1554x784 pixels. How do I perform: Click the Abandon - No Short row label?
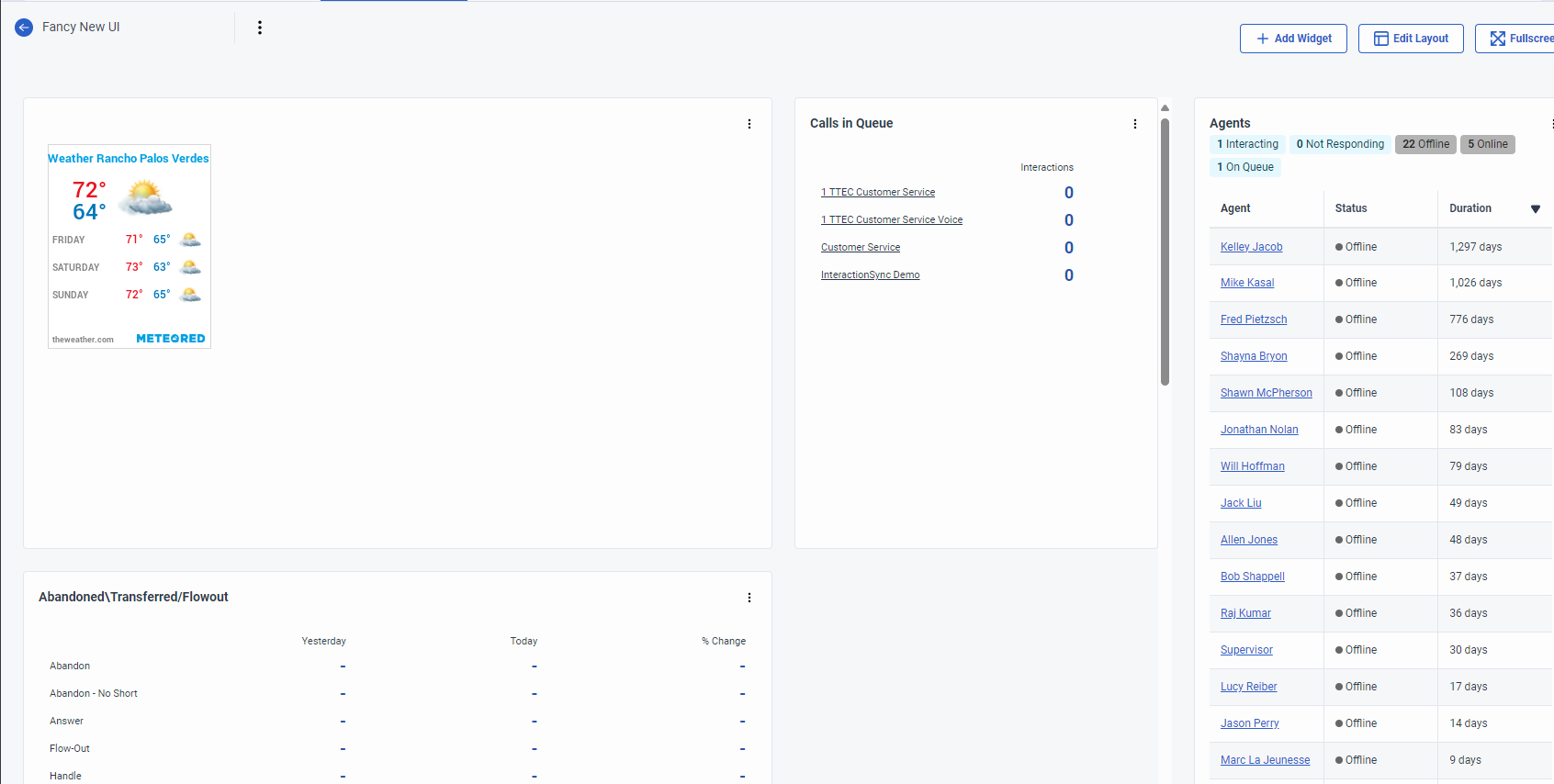tap(94, 694)
